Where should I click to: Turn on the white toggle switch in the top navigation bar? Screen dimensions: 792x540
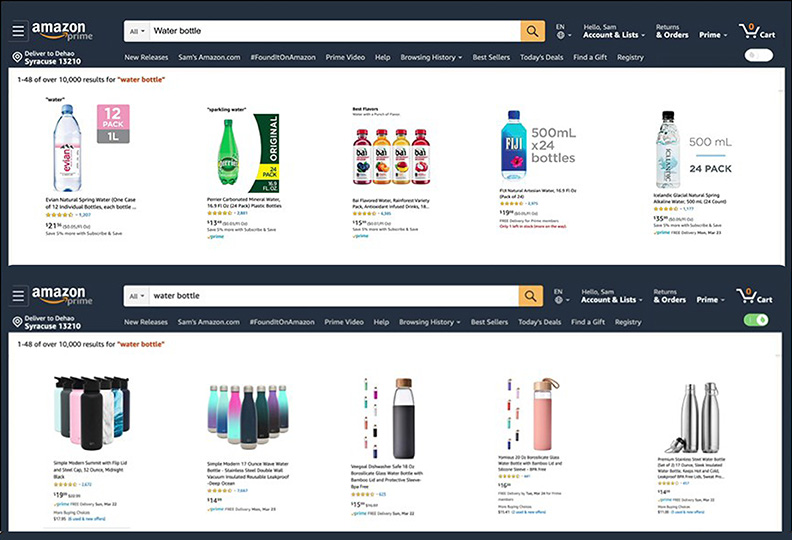(758, 55)
